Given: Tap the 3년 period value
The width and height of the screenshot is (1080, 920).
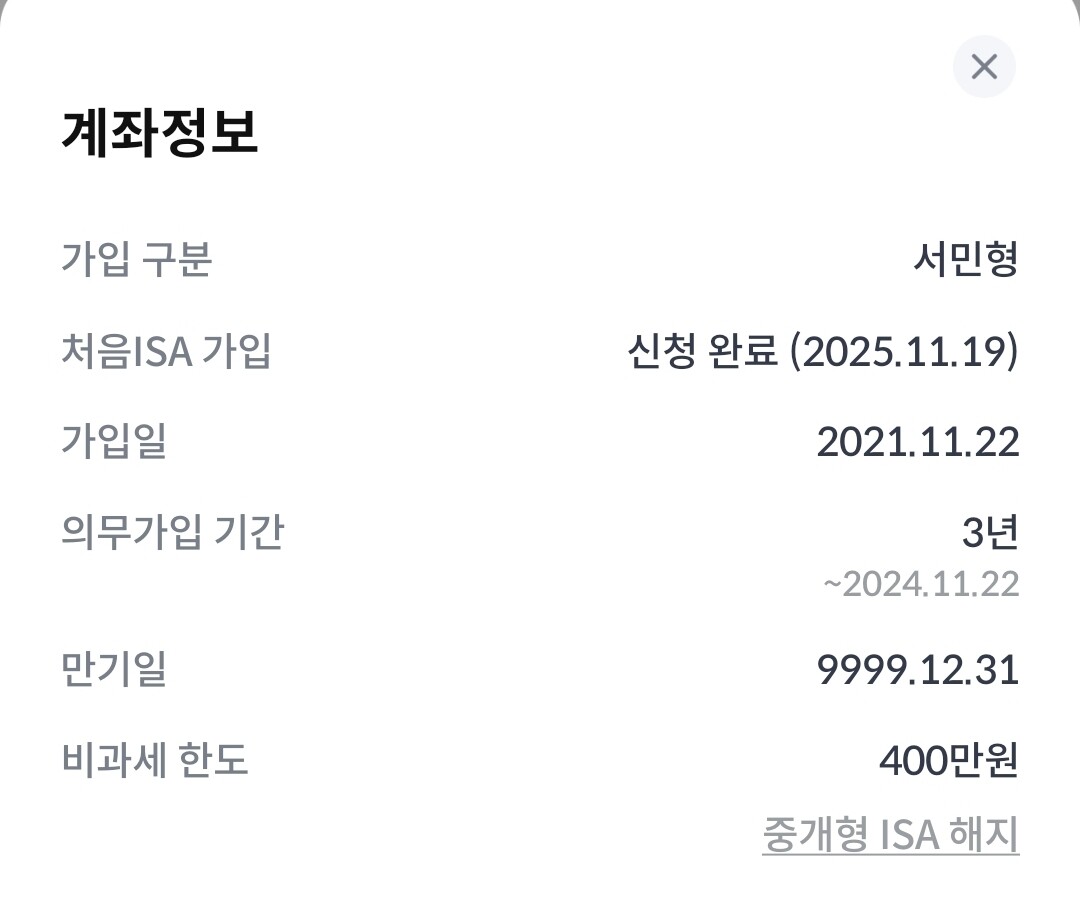Looking at the screenshot, I should click(989, 532).
